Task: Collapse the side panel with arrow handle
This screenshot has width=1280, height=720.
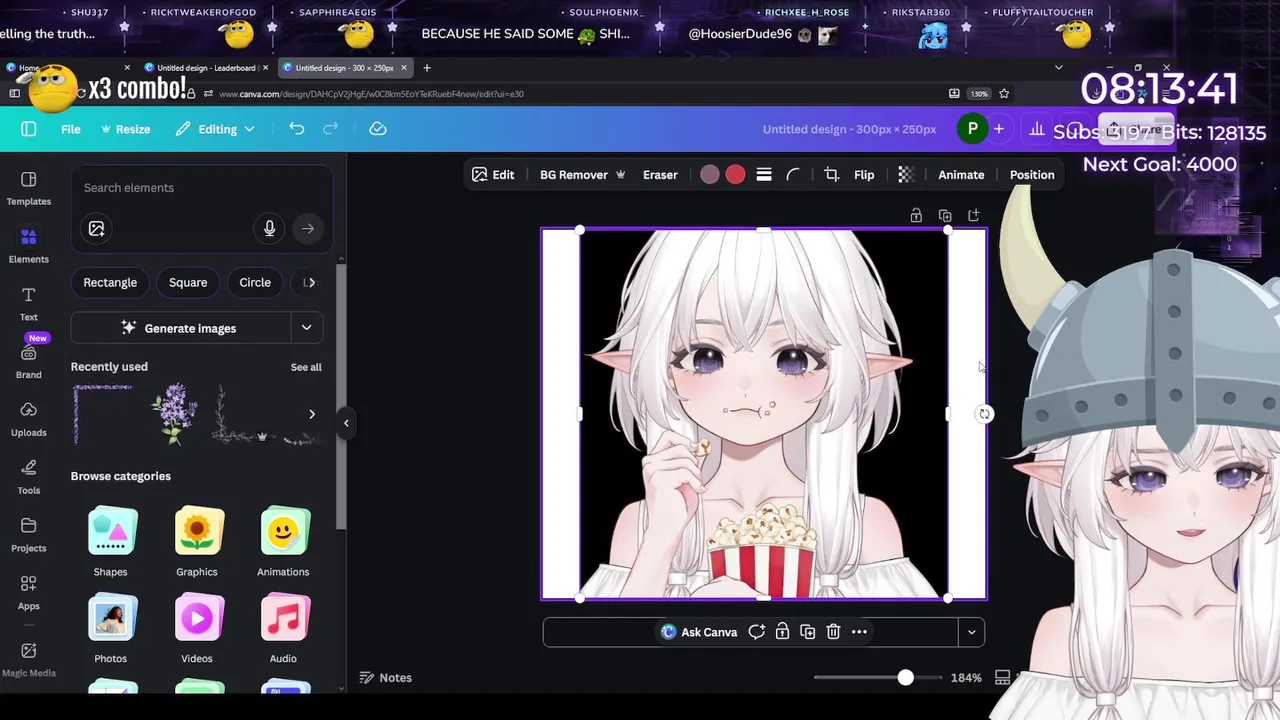Action: click(346, 423)
